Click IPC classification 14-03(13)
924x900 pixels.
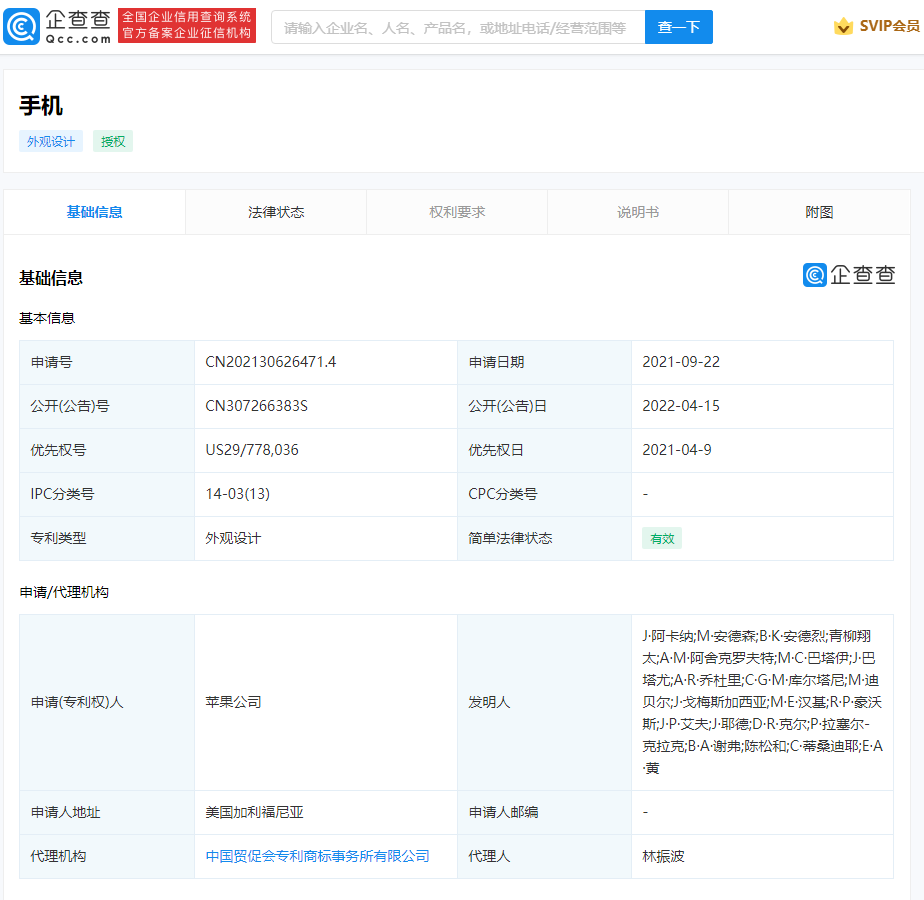coord(237,494)
